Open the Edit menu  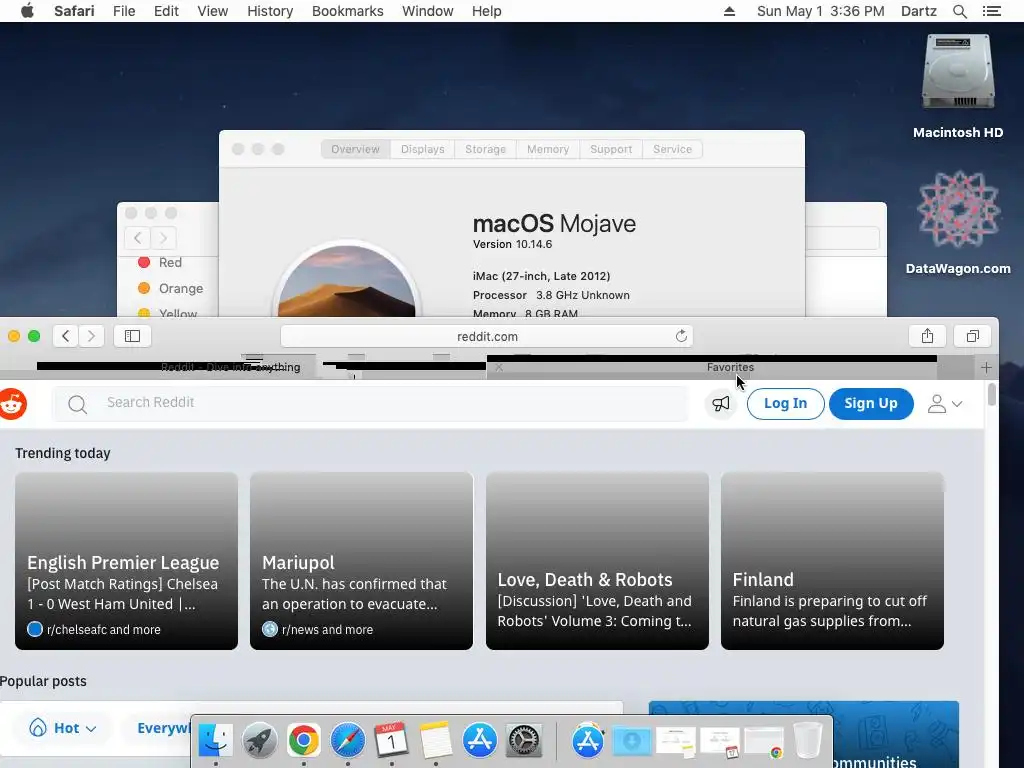(x=166, y=11)
